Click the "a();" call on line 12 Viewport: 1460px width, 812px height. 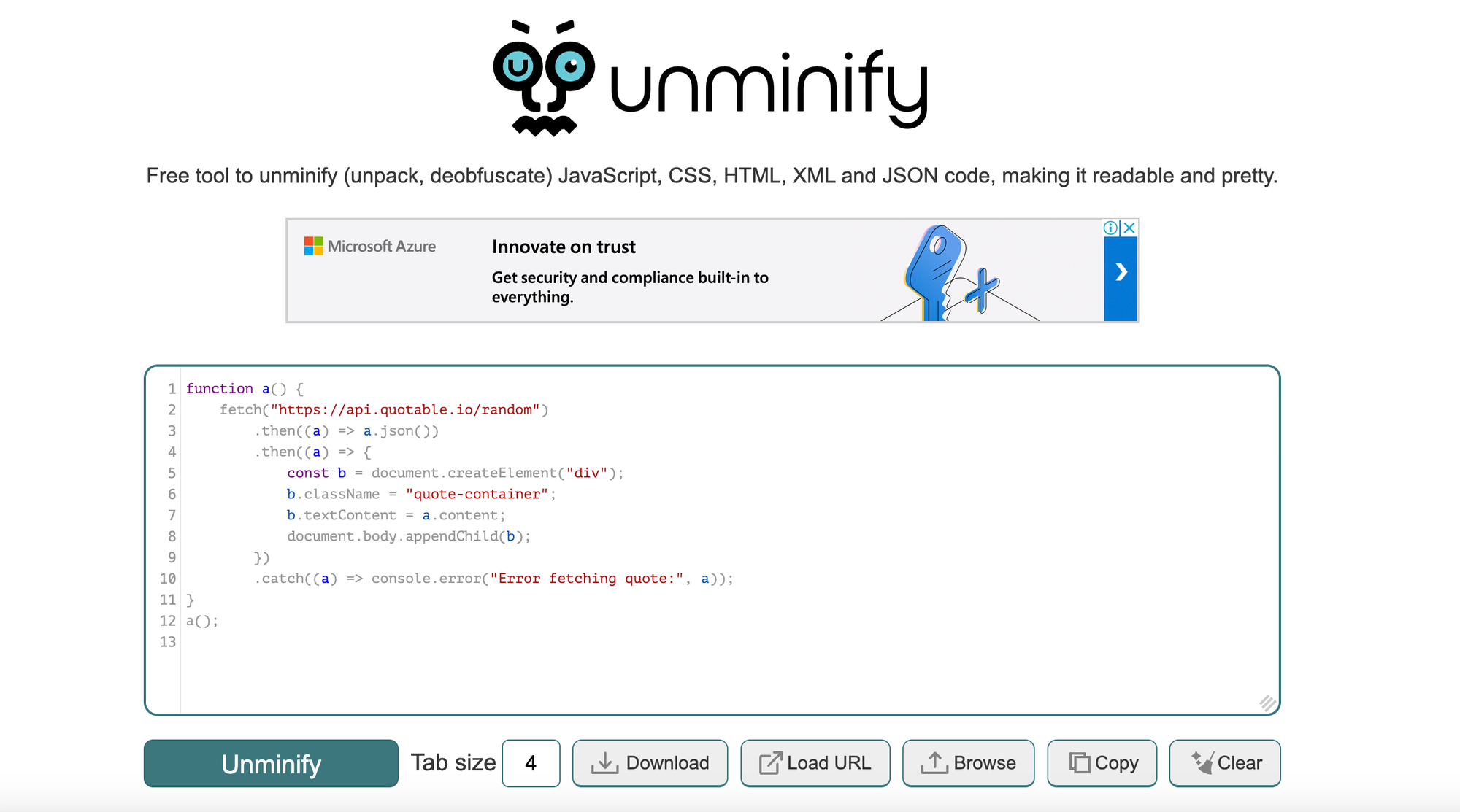pos(202,621)
